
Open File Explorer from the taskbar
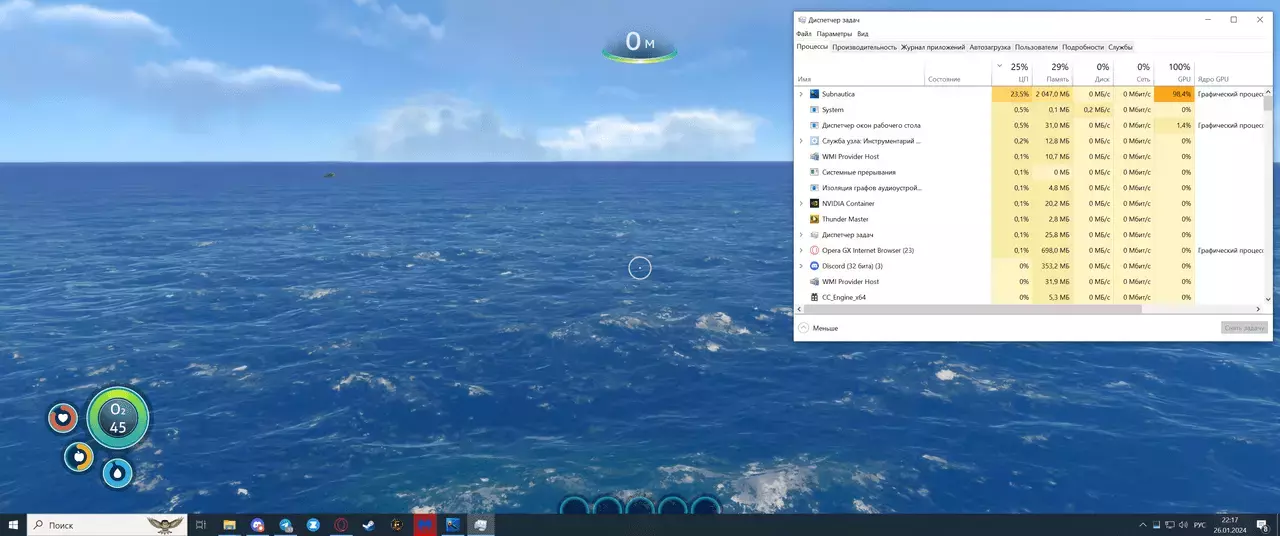pos(229,525)
